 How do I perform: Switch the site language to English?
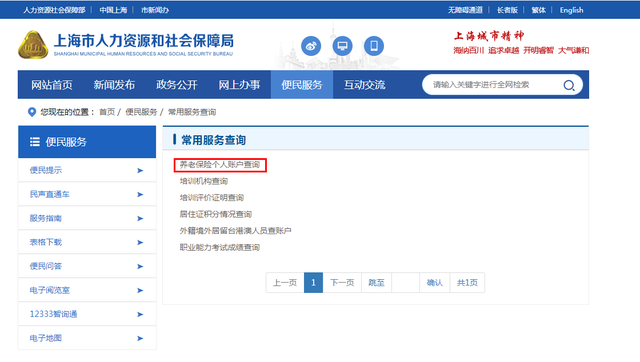(571, 10)
